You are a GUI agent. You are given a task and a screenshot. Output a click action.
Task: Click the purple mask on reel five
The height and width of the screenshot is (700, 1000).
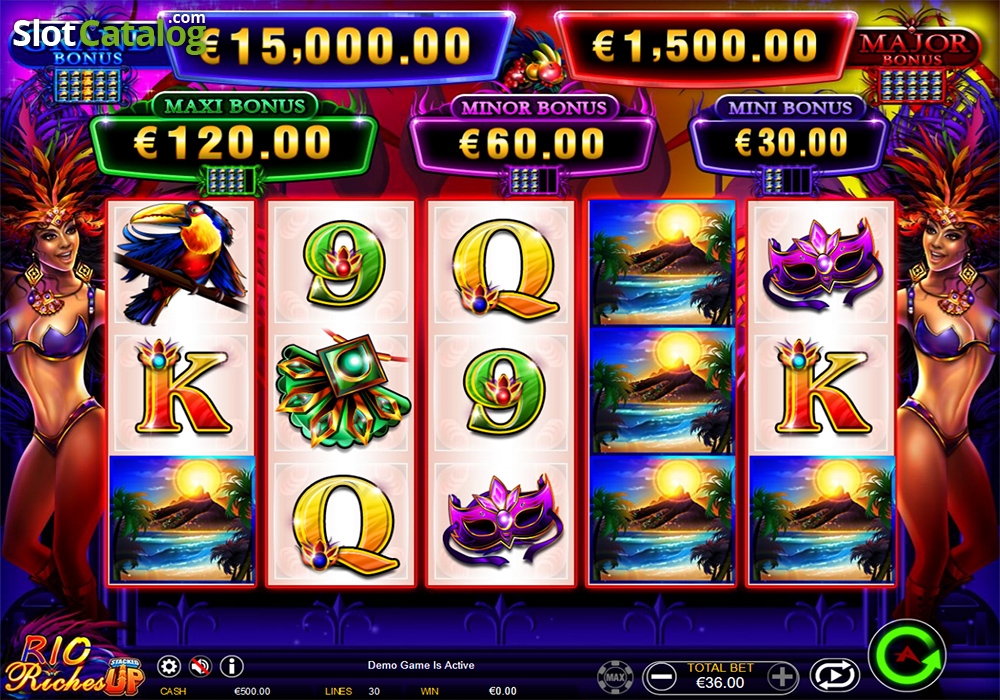[821, 263]
